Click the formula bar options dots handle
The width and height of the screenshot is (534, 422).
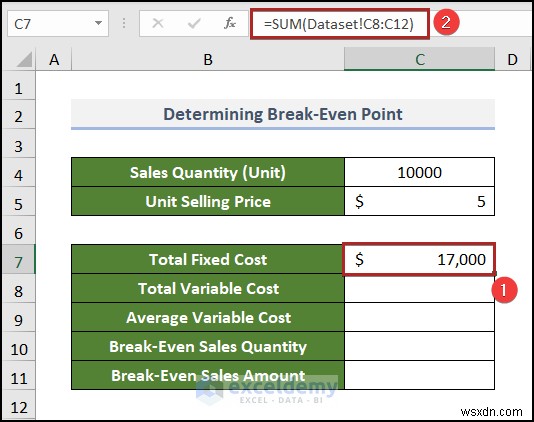pyautogui.click(x=124, y=24)
